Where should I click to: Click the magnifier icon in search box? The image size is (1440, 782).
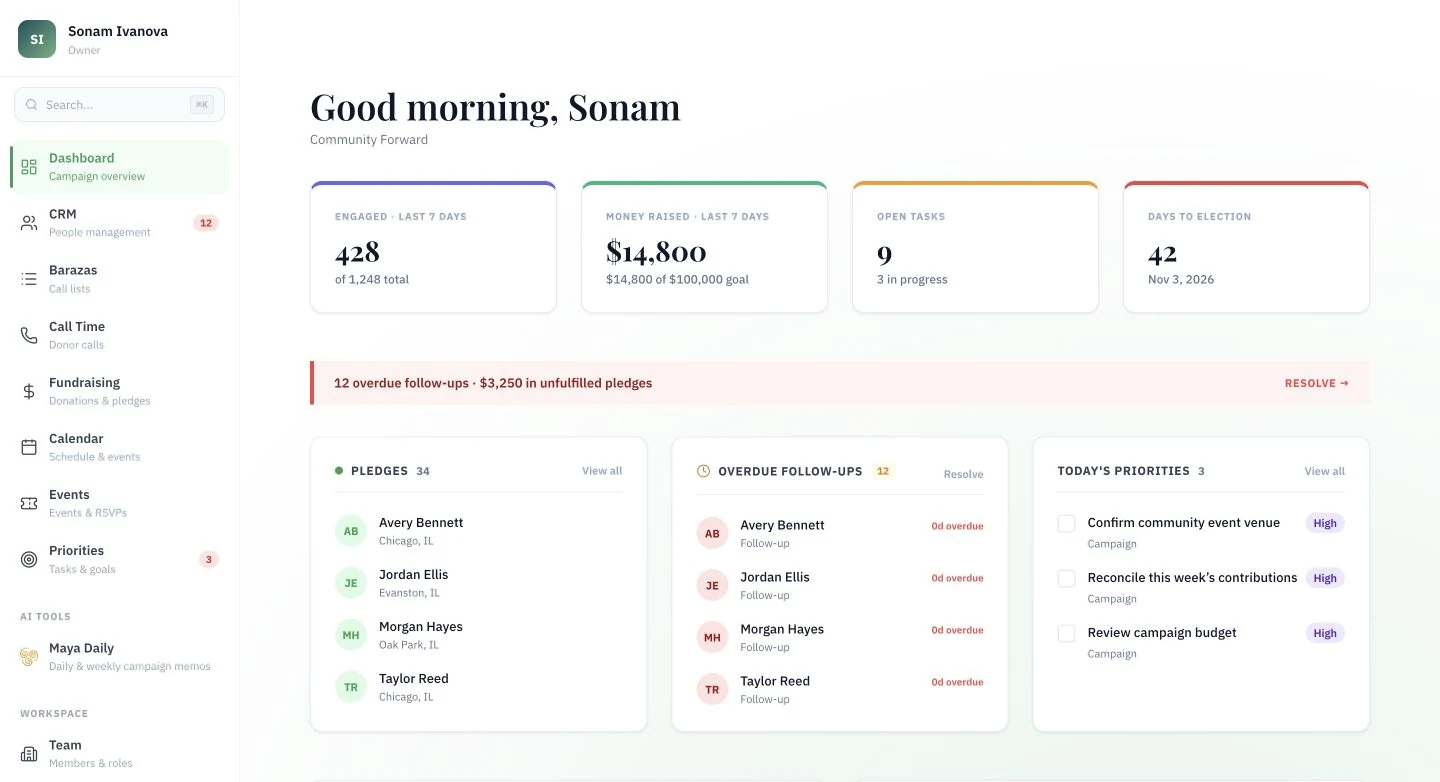click(32, 105)
